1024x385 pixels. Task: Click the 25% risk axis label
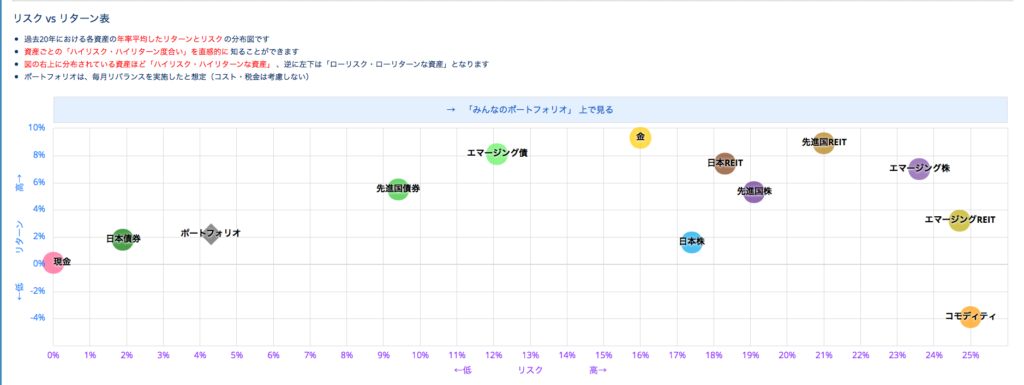[x=970, y=355]
